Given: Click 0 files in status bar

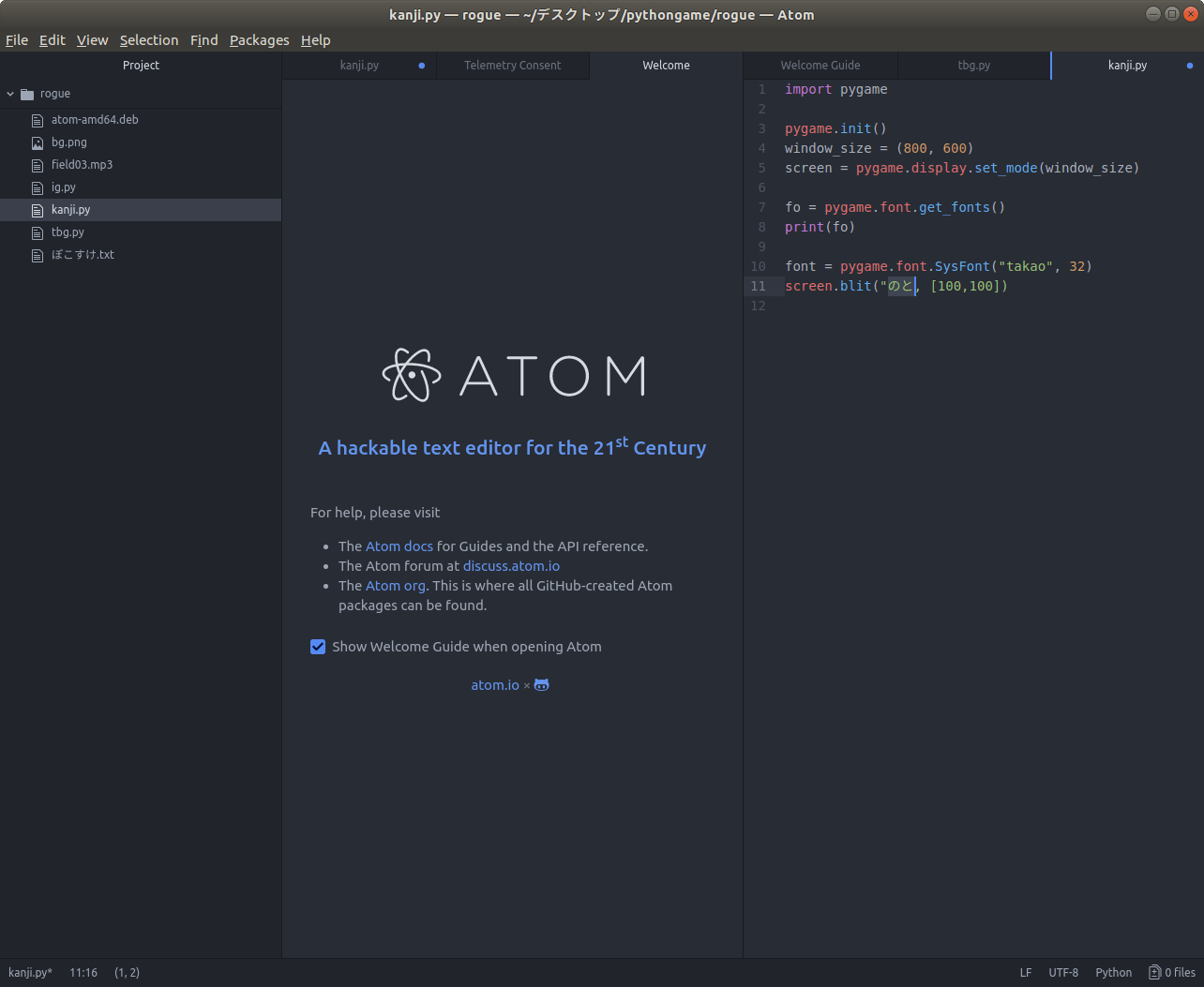Looking at the screenshot, I should (1173, 973).
